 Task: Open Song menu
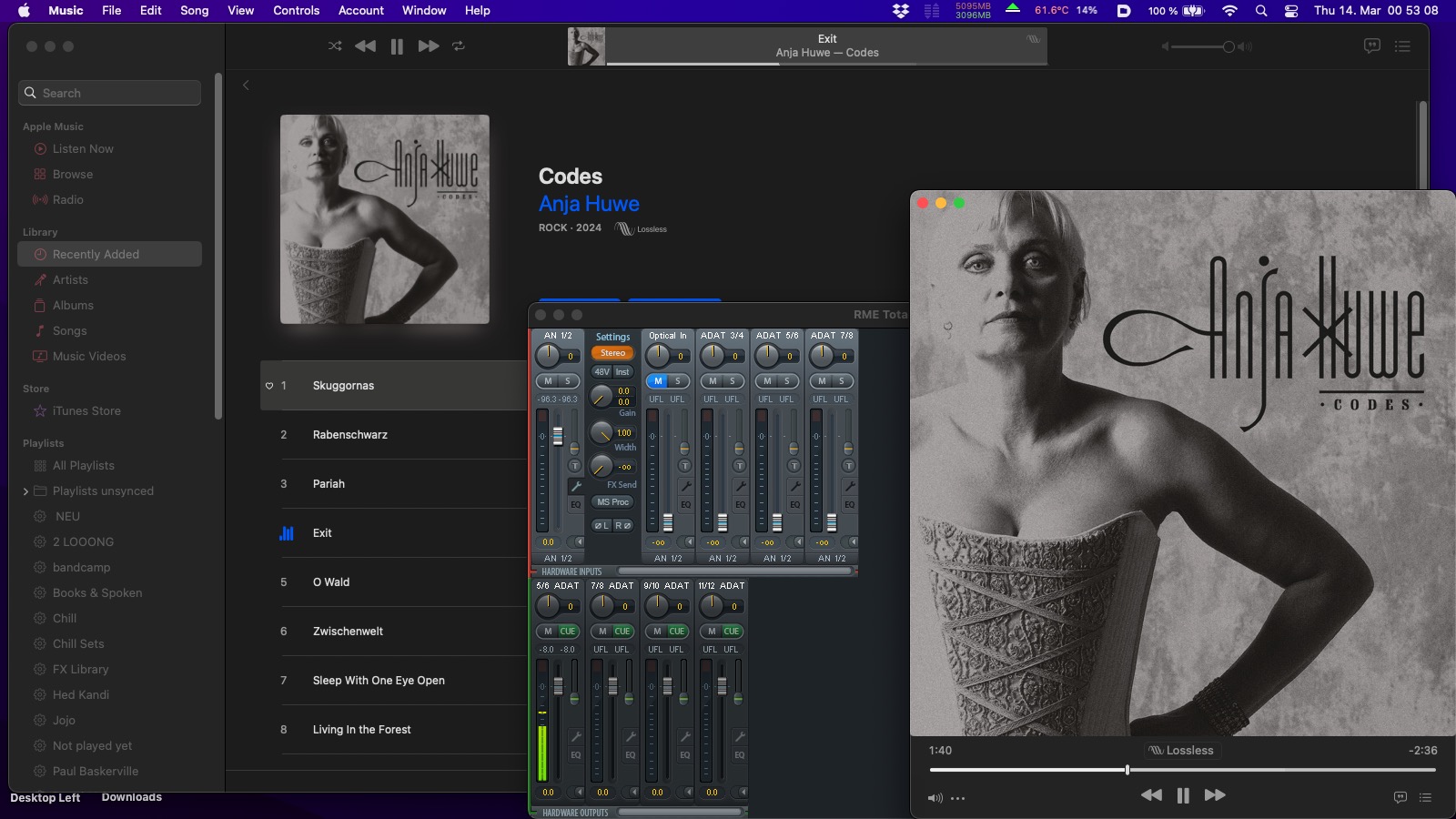[x=194, y=11]
